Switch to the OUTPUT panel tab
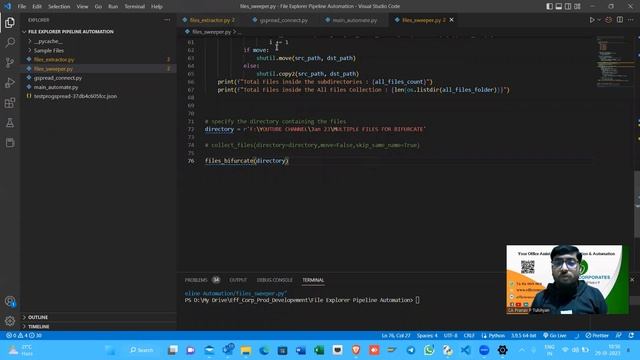The image size is (640, 360). (238, 280)
